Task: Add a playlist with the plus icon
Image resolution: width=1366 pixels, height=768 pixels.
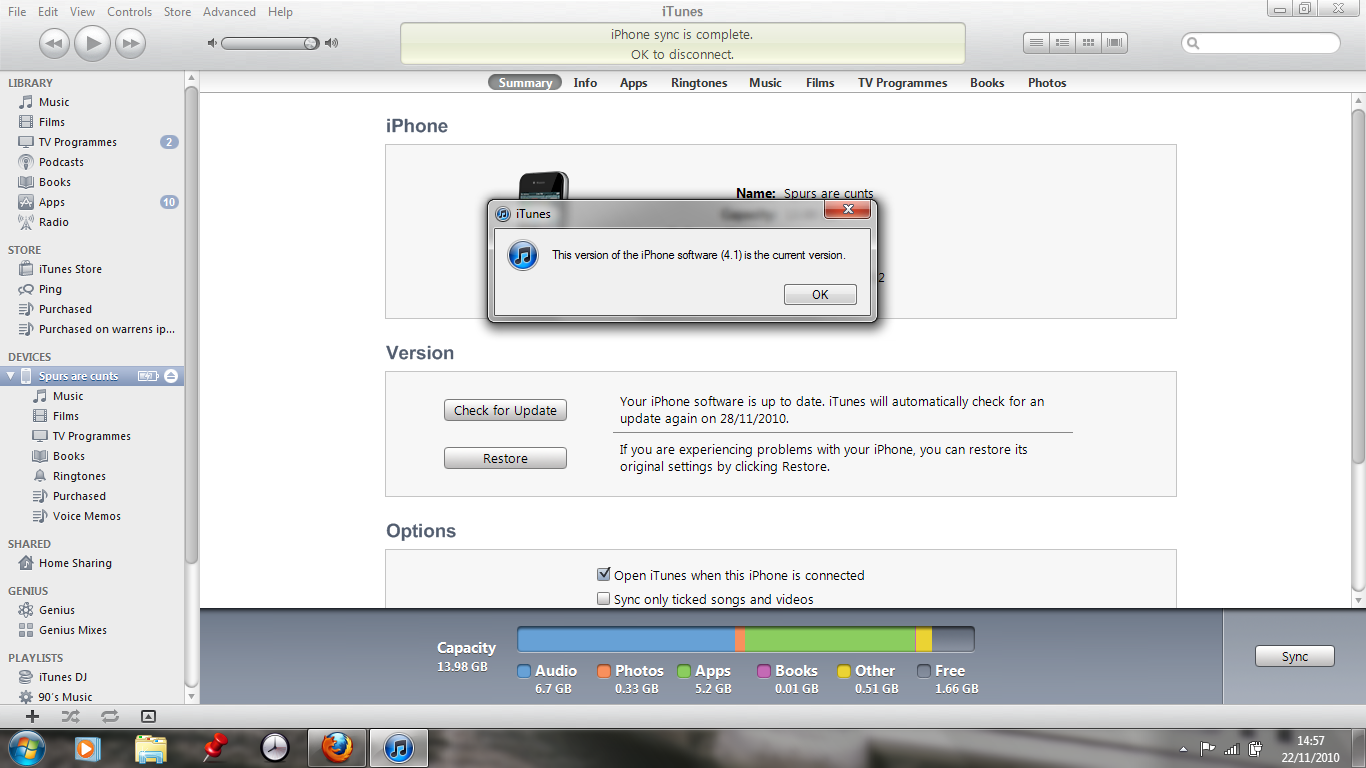Action: 32,716
